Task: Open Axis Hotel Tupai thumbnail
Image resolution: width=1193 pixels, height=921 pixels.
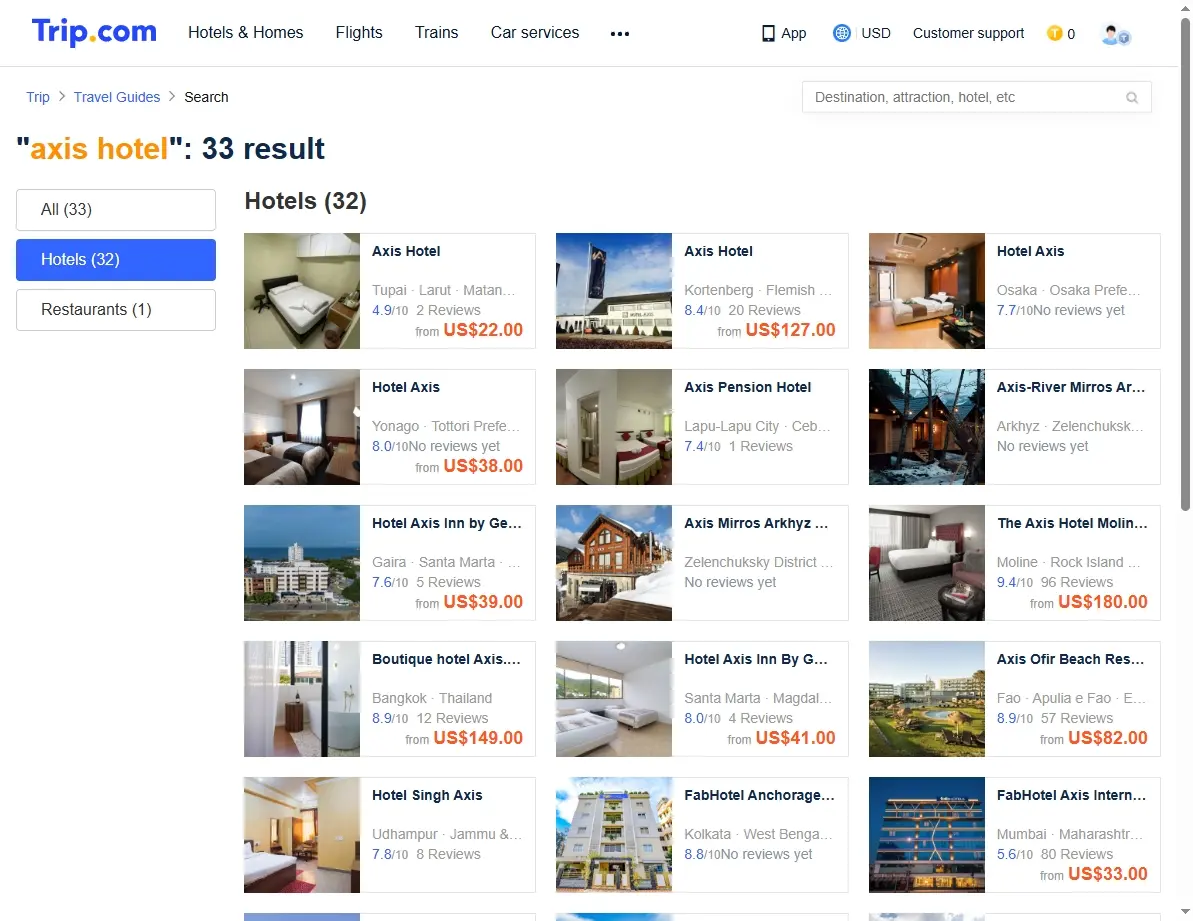Action: pyautogui.click(x=302, y=291)
